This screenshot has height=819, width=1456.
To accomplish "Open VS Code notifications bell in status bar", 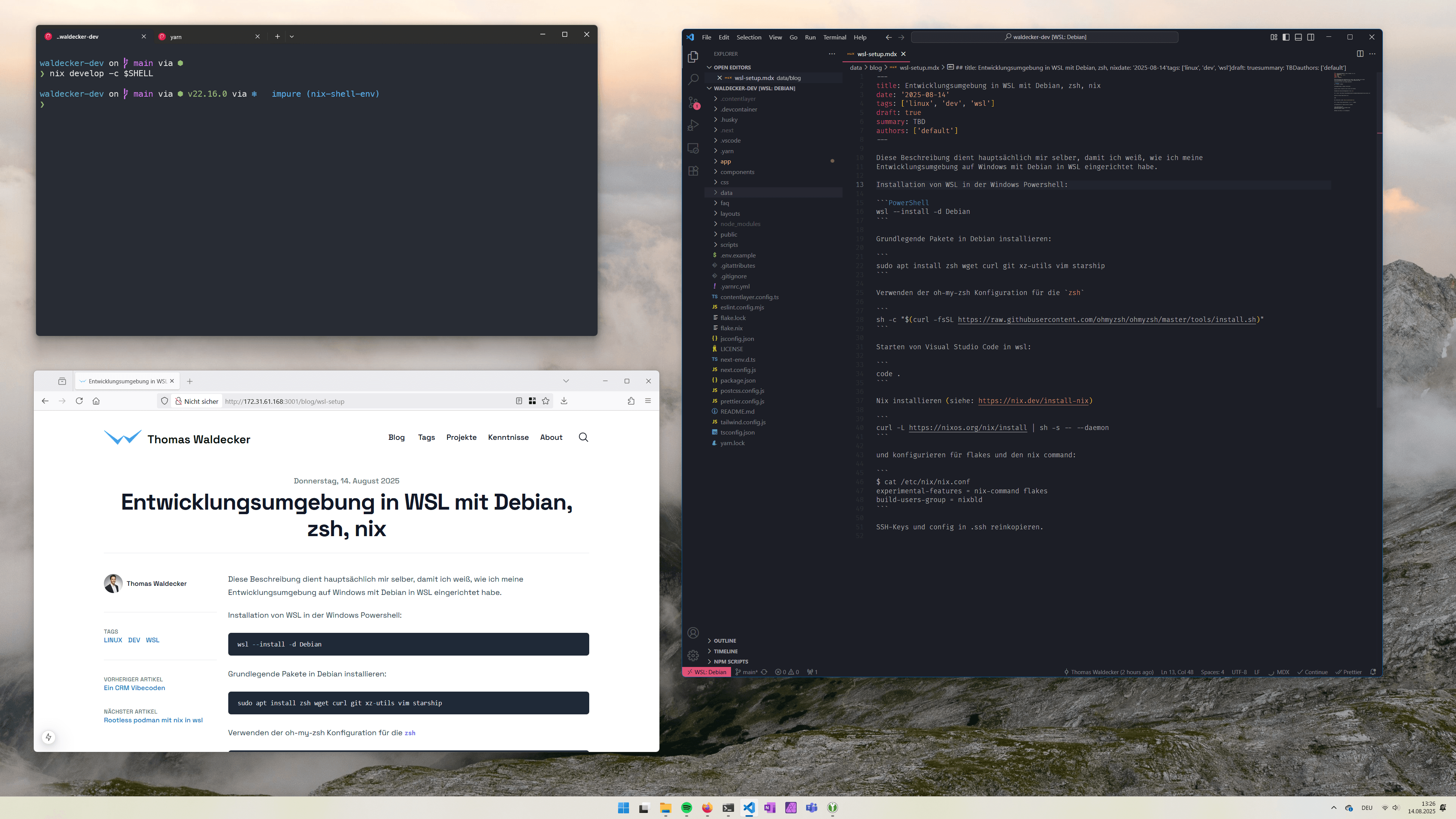I will [1373, 672].
